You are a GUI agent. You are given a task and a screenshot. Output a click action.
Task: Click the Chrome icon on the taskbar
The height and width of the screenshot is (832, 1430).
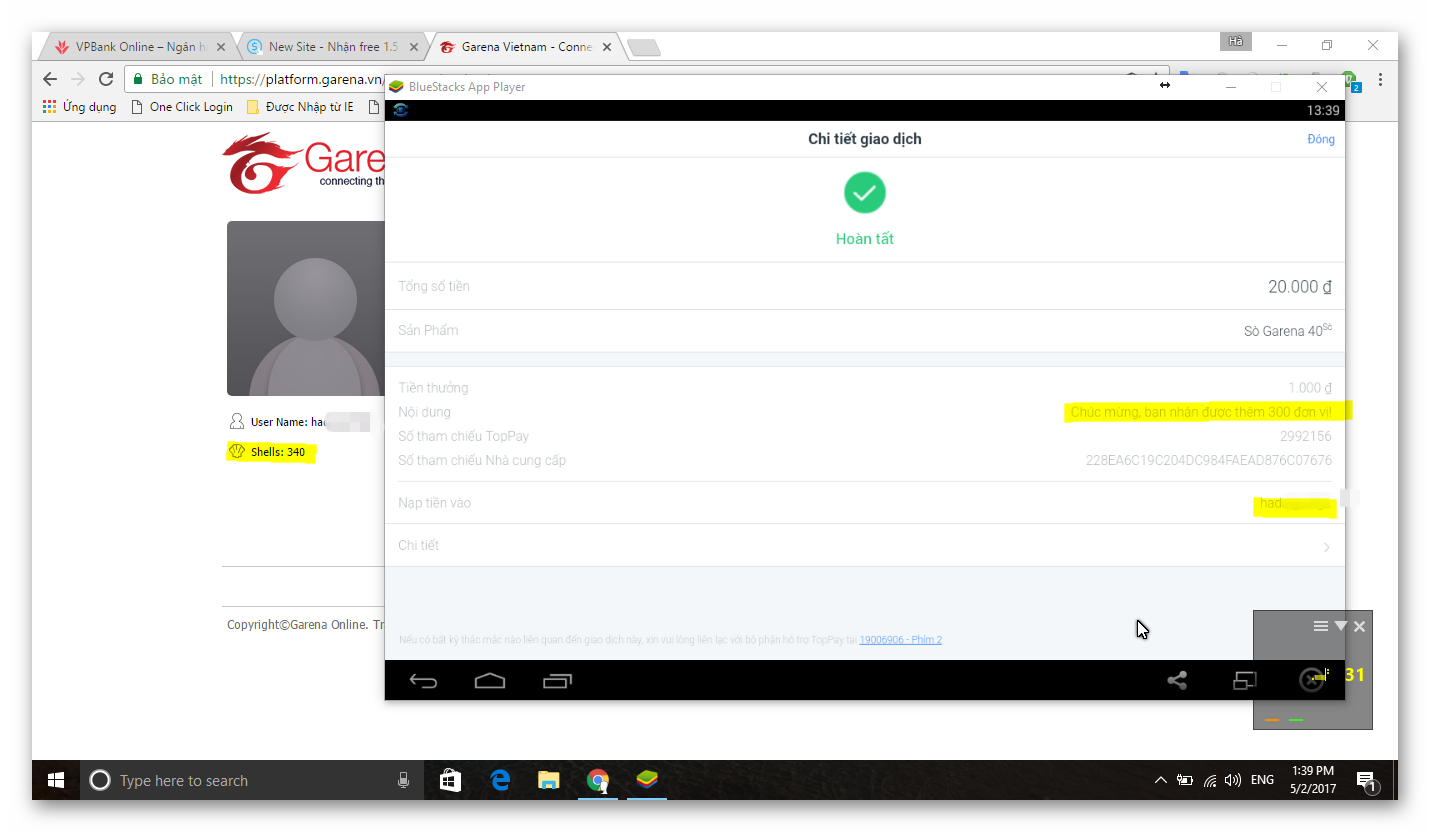click(x=598, y=780)
